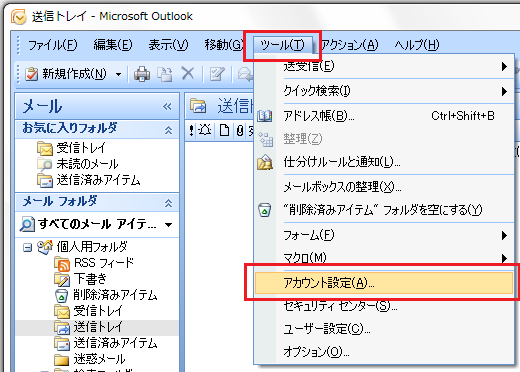Click the attachment paperclip column header
520x372 pixels.
(239, 130)
